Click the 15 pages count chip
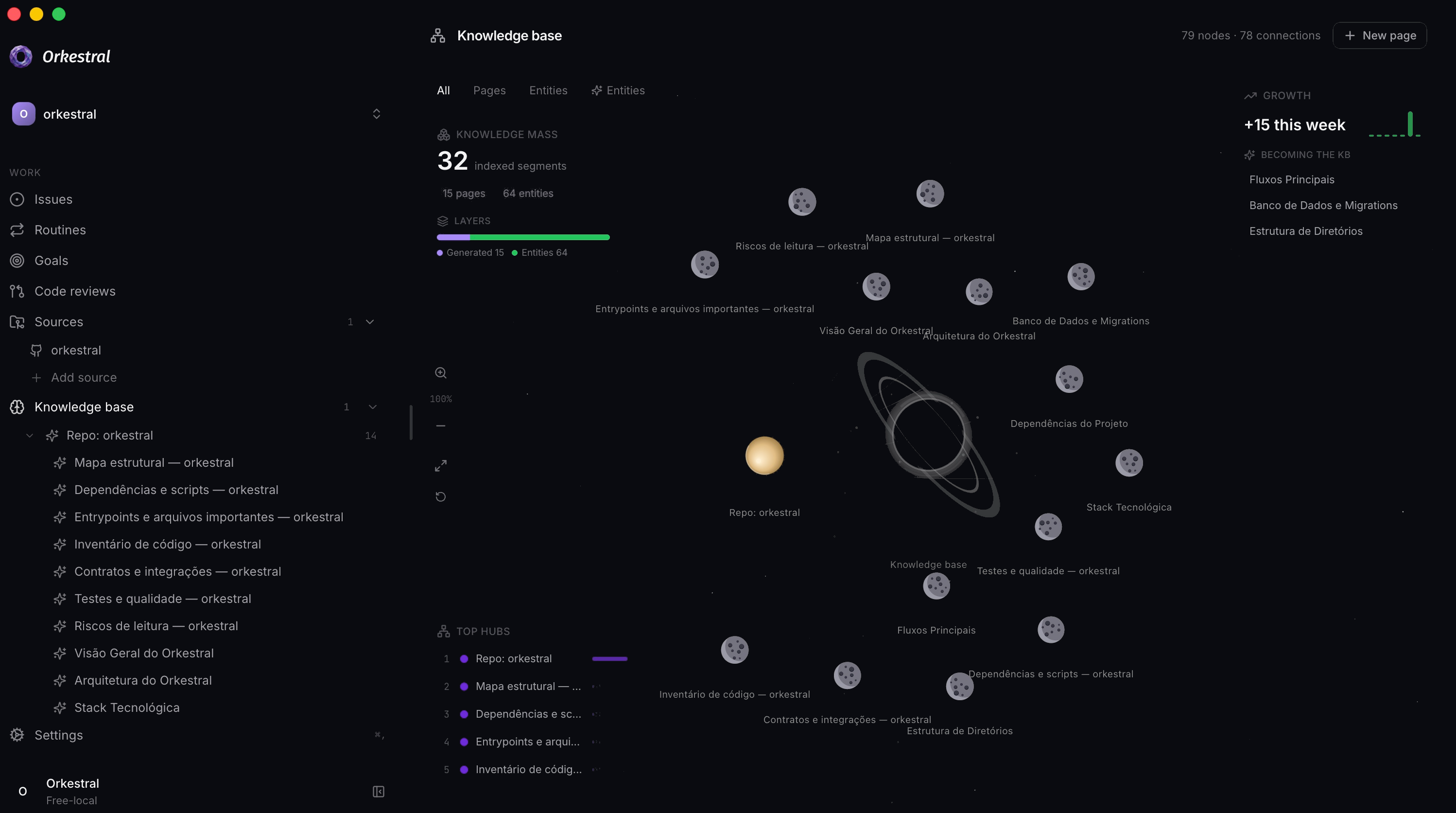The height and width of the screenshot is (813, 1456). [x=464, y=194]
